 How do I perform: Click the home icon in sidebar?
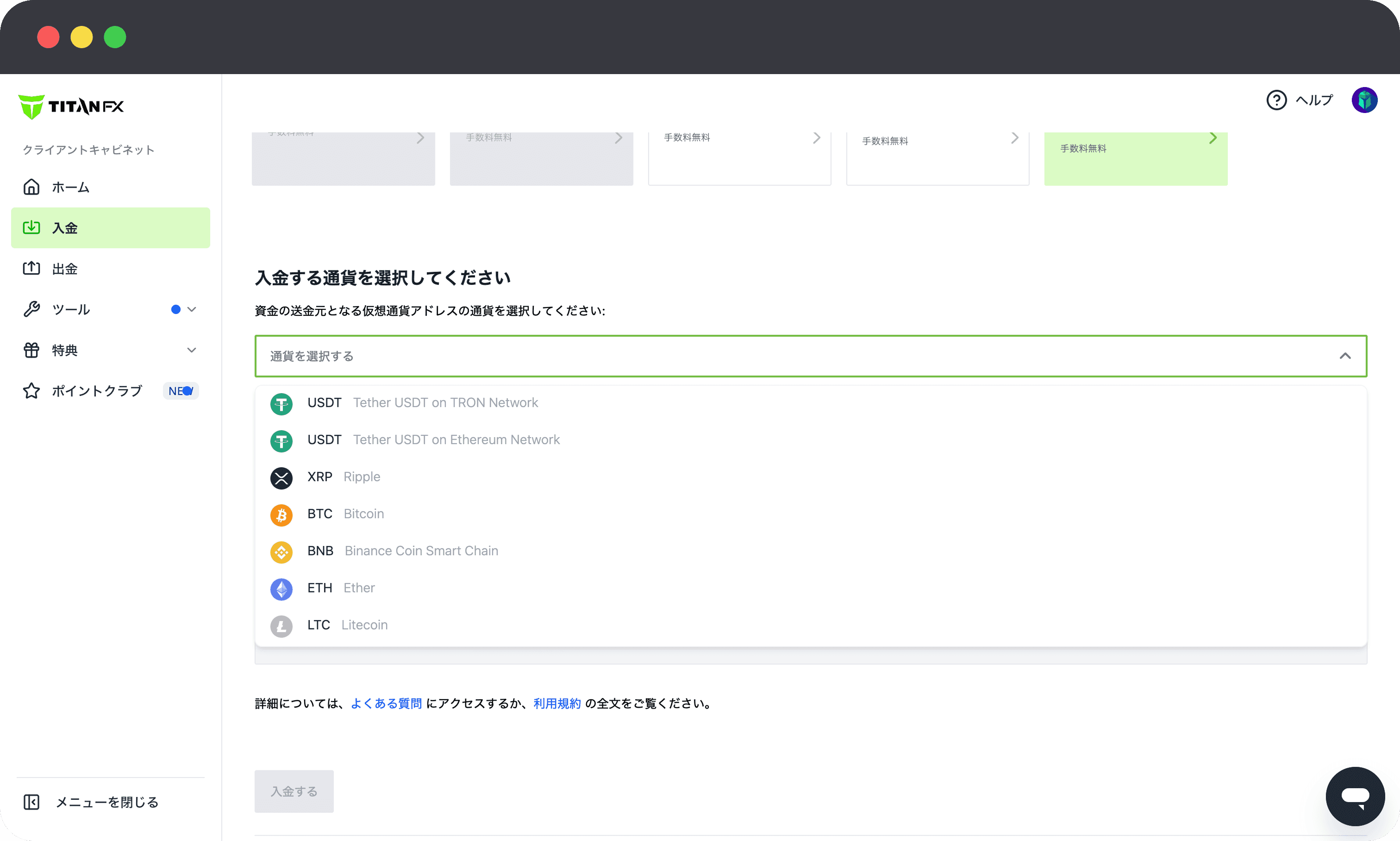(32, 187)
